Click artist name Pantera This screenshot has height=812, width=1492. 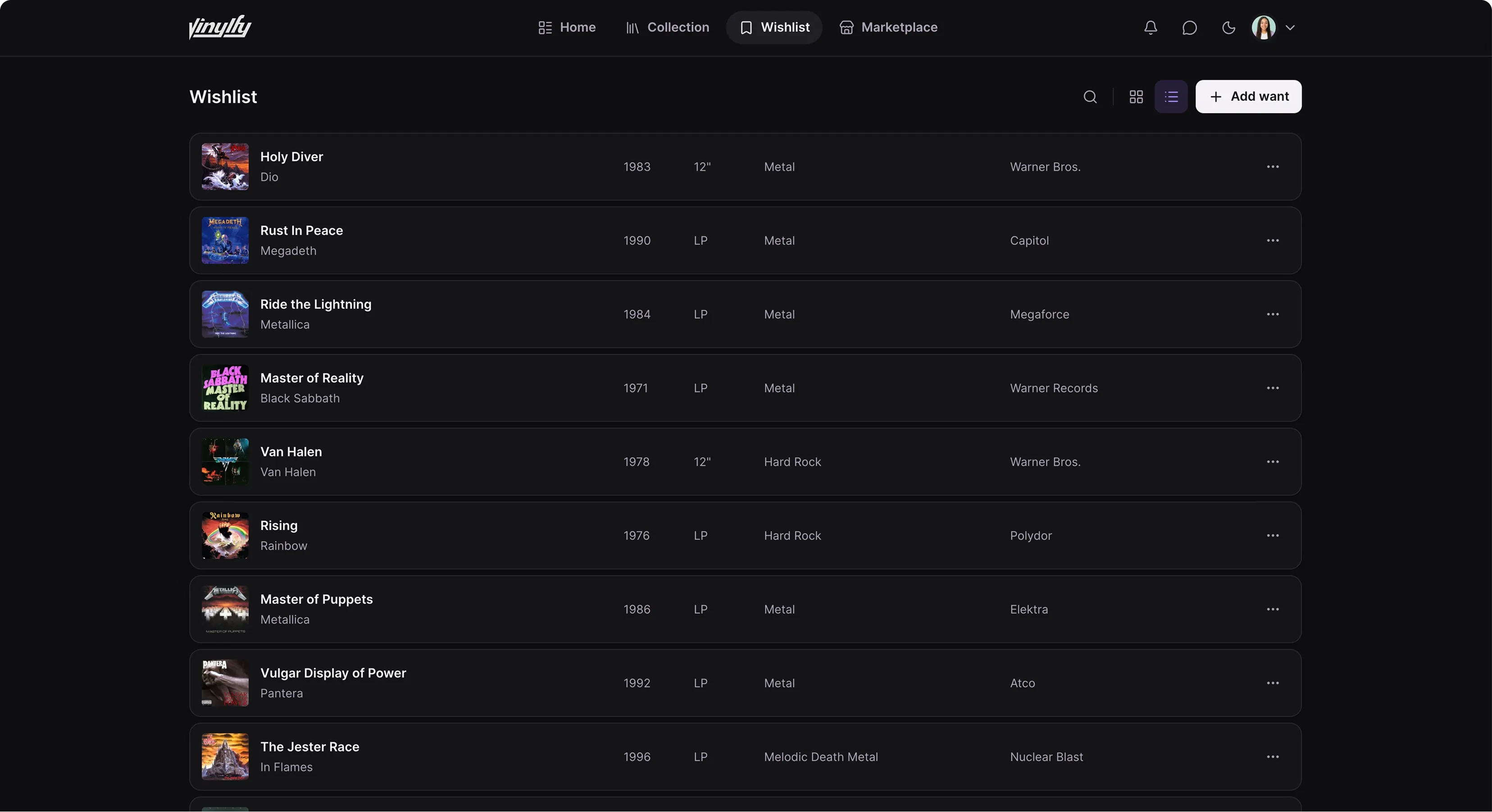click(x=281, y=693)
